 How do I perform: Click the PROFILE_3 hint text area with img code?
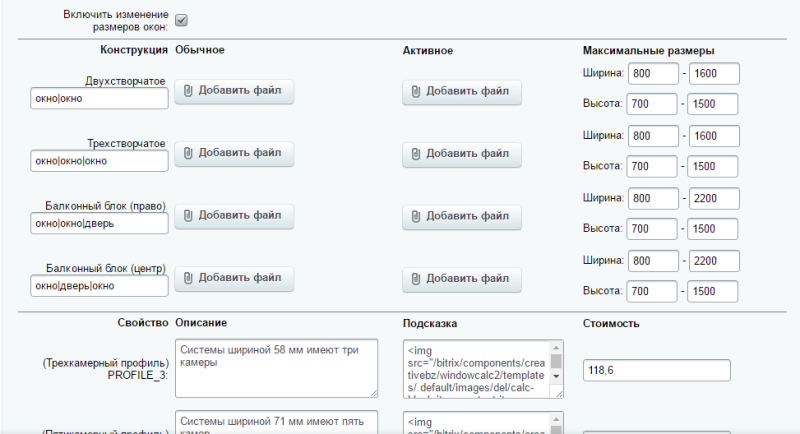click(476, 368)
